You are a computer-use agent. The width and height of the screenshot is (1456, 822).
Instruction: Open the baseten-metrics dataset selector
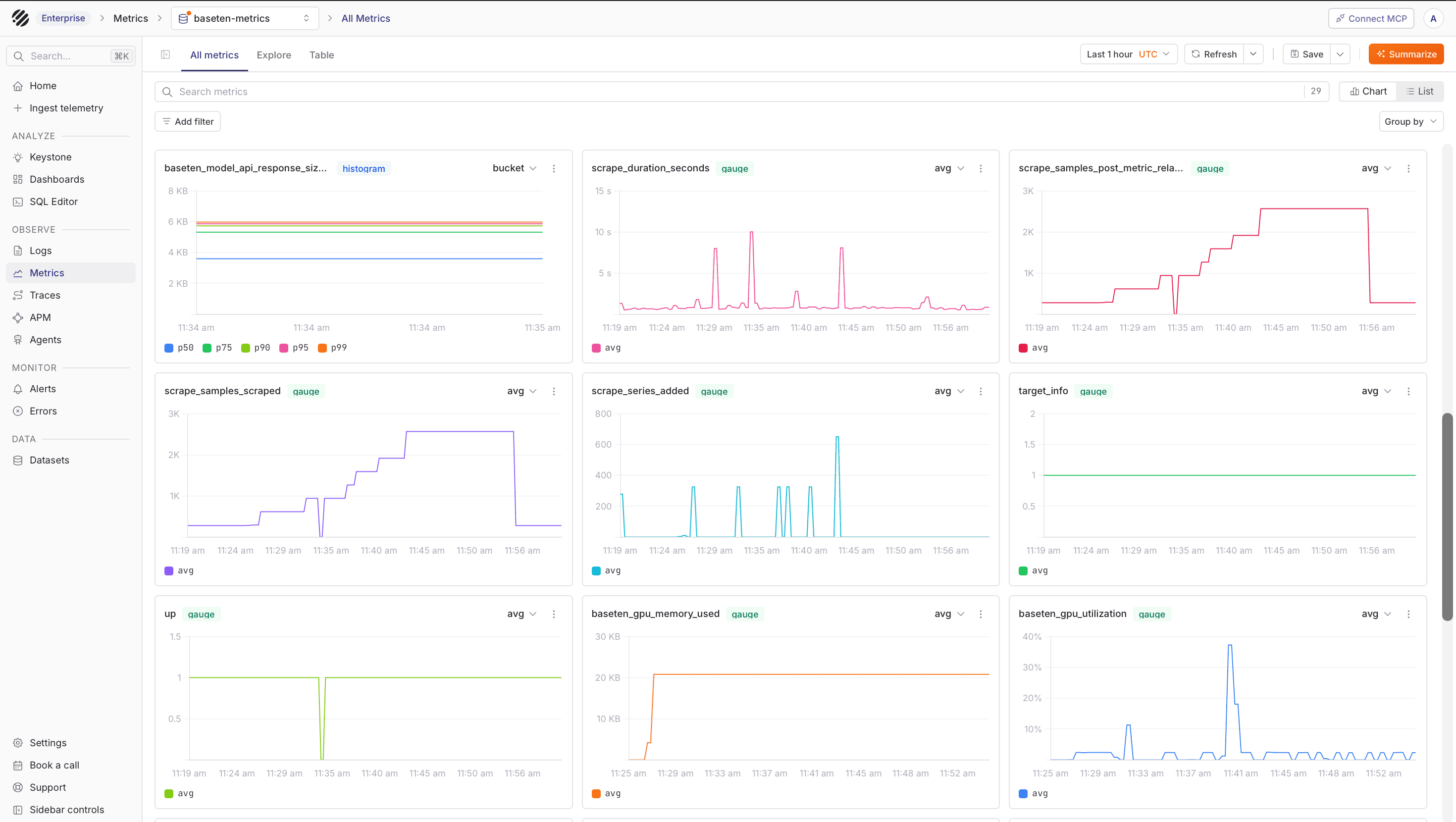(245, 18)
